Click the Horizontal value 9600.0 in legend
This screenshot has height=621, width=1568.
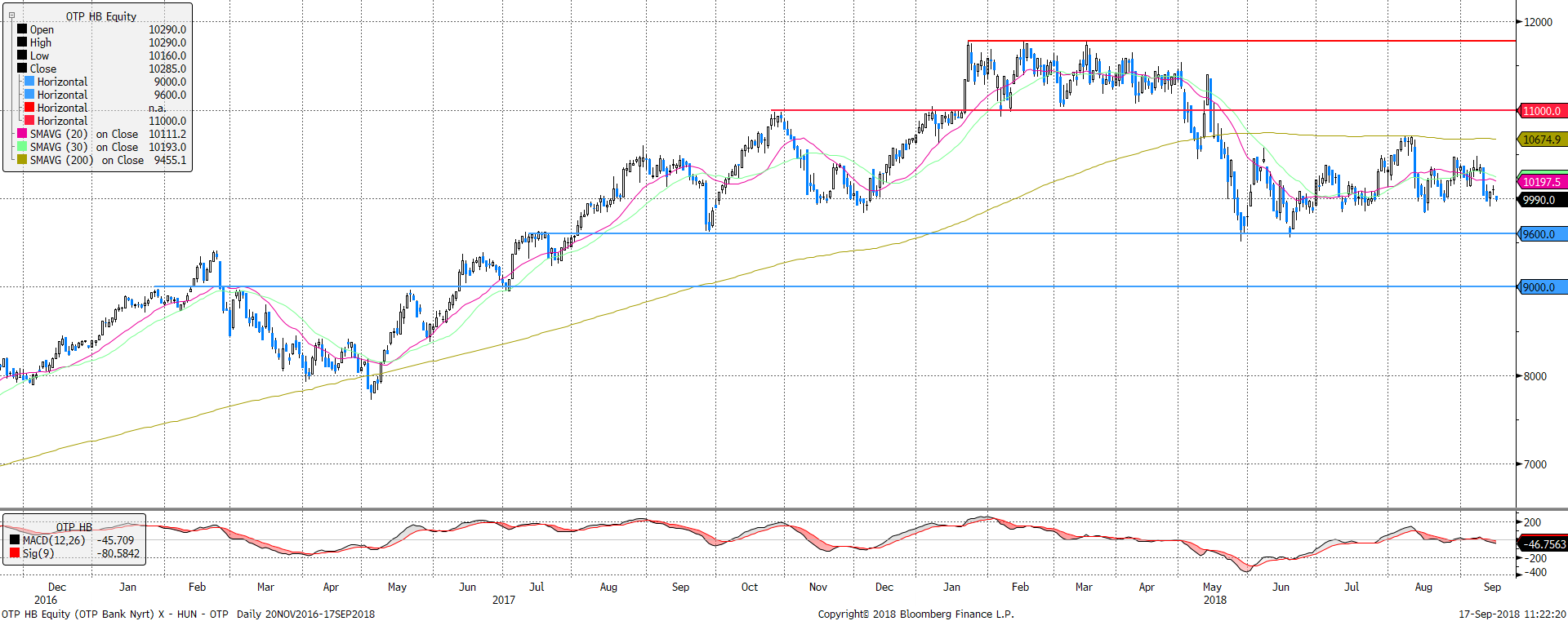pyautogui.click(x=170, y=95)
